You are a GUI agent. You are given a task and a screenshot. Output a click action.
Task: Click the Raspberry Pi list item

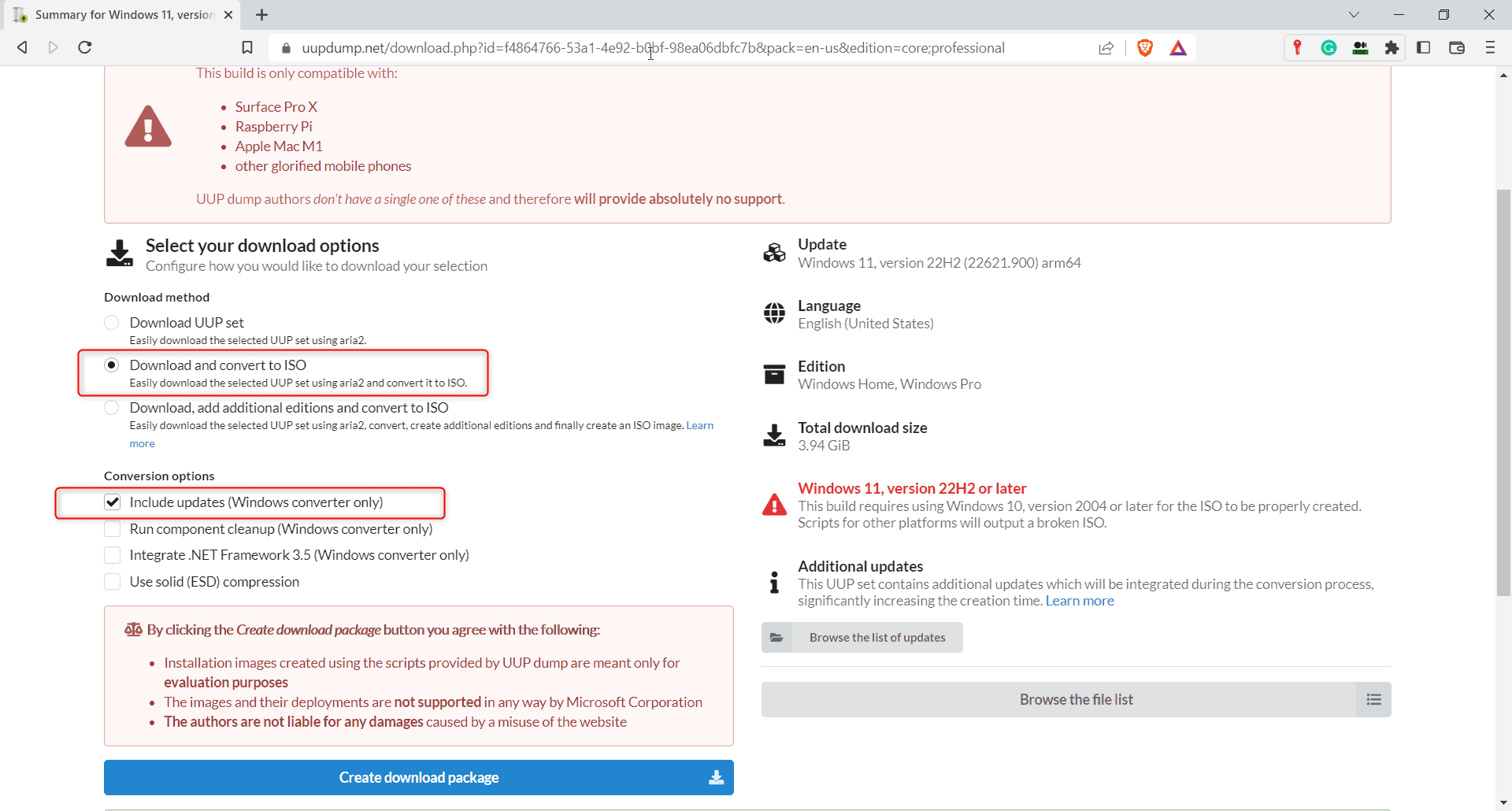tap(273, 127)
